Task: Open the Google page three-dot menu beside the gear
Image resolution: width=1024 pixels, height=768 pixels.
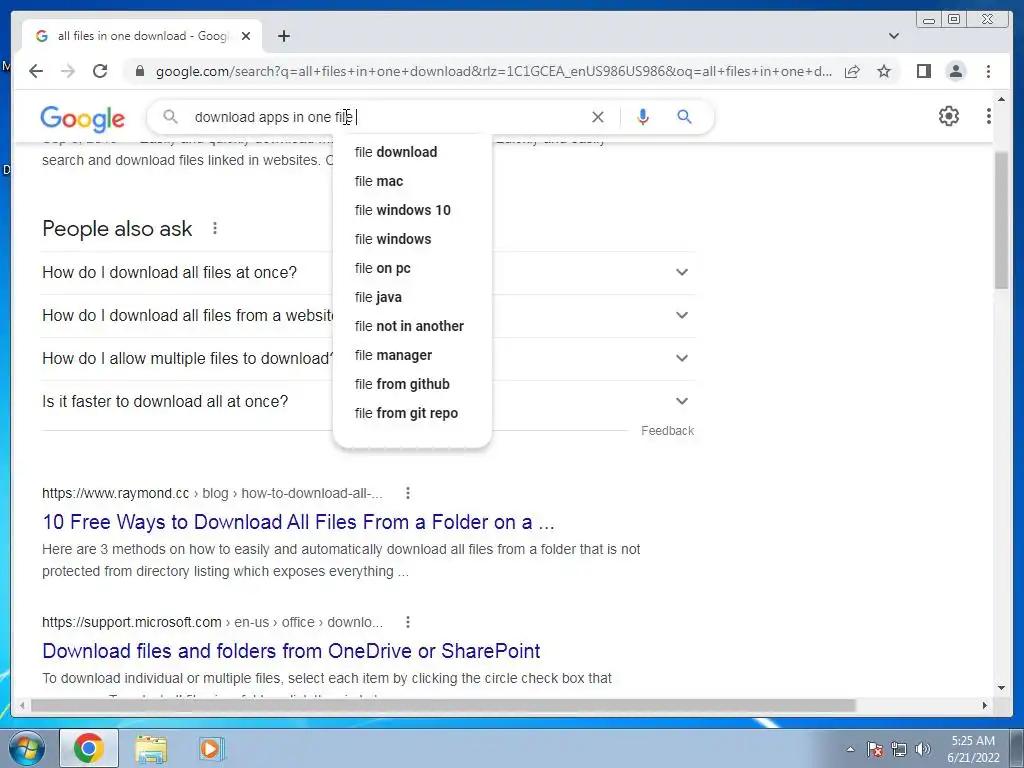Action: click(989, 116)
